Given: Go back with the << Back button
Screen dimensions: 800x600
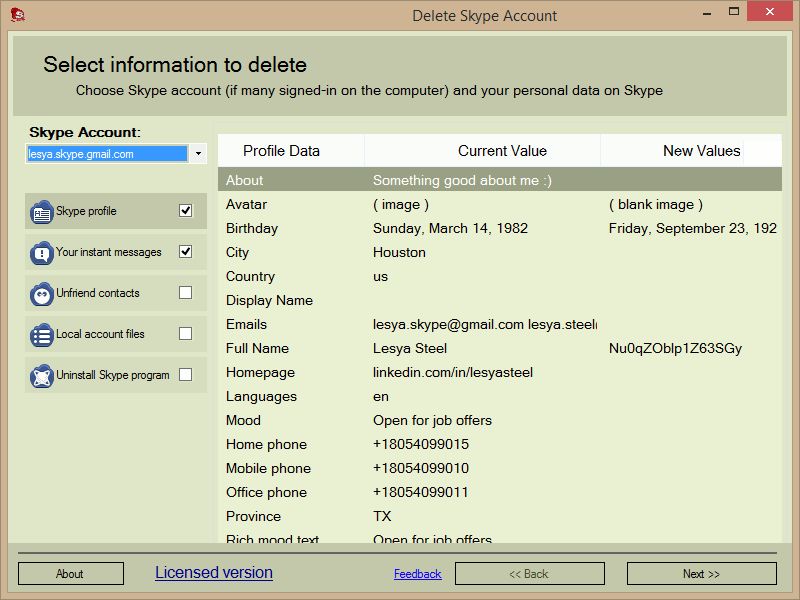Looking at the screenshot, I should point(530,574).
